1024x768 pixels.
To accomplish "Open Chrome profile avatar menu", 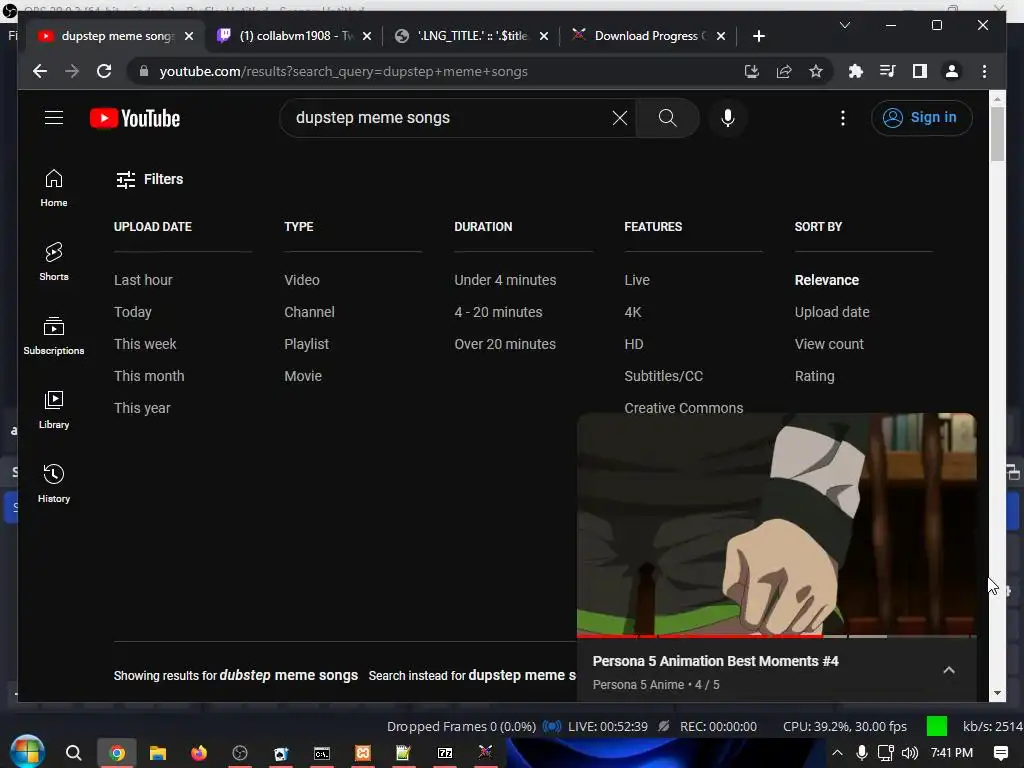I will pyautogui.click(x=952, y=71).
